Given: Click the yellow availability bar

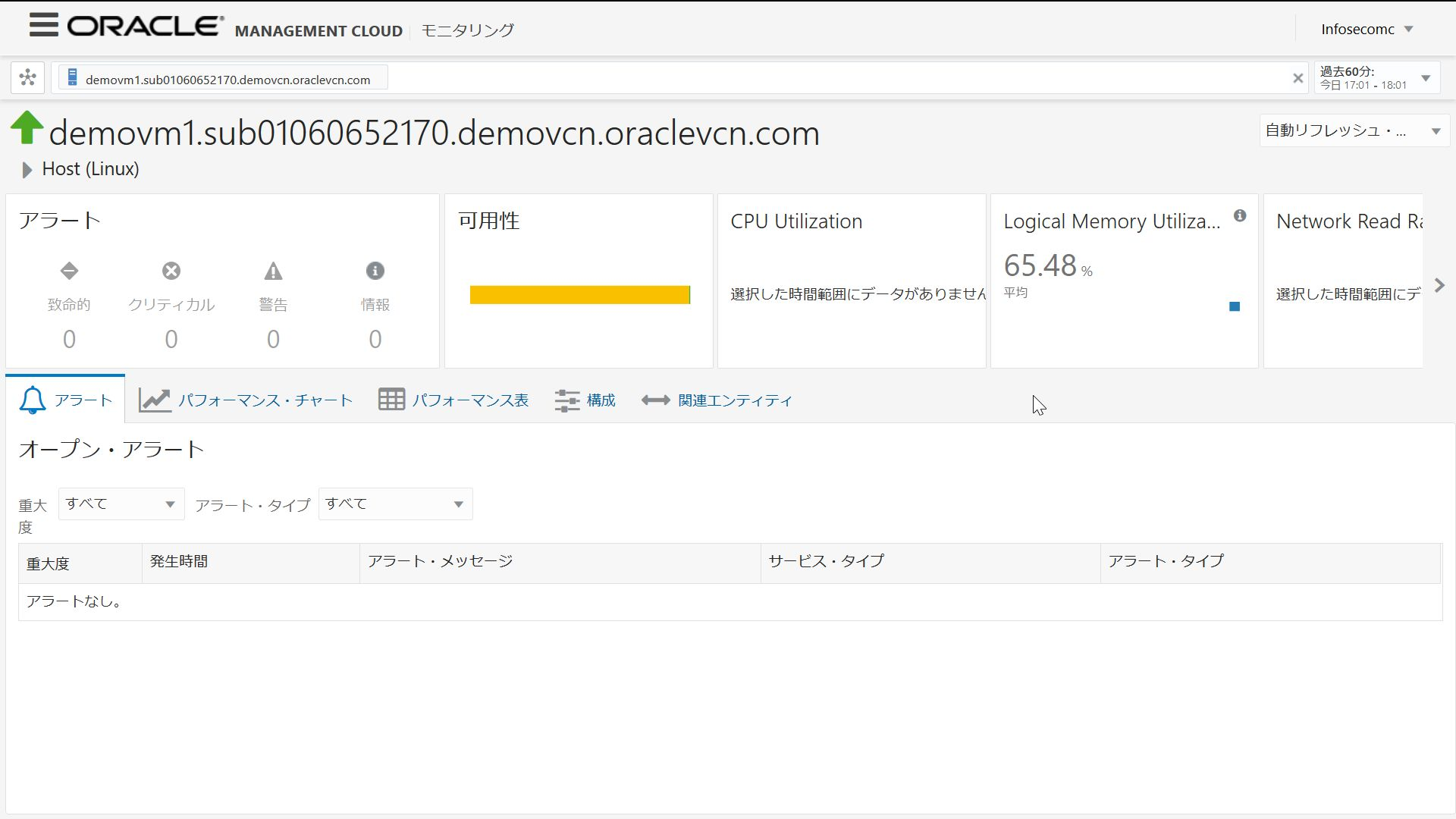Looking at the screenshot, I should (580, 295).
